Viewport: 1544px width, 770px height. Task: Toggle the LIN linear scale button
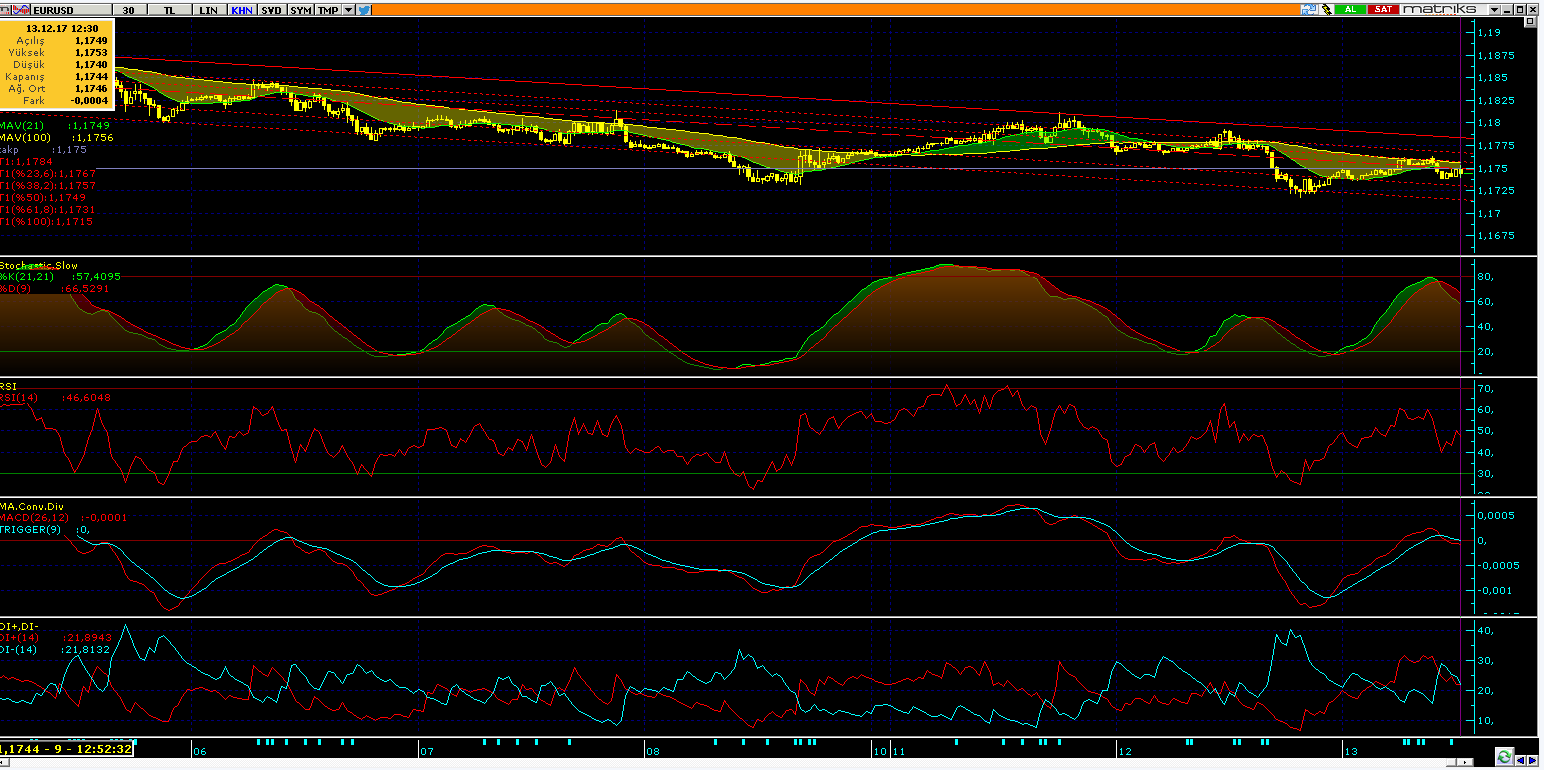[208, 9]
